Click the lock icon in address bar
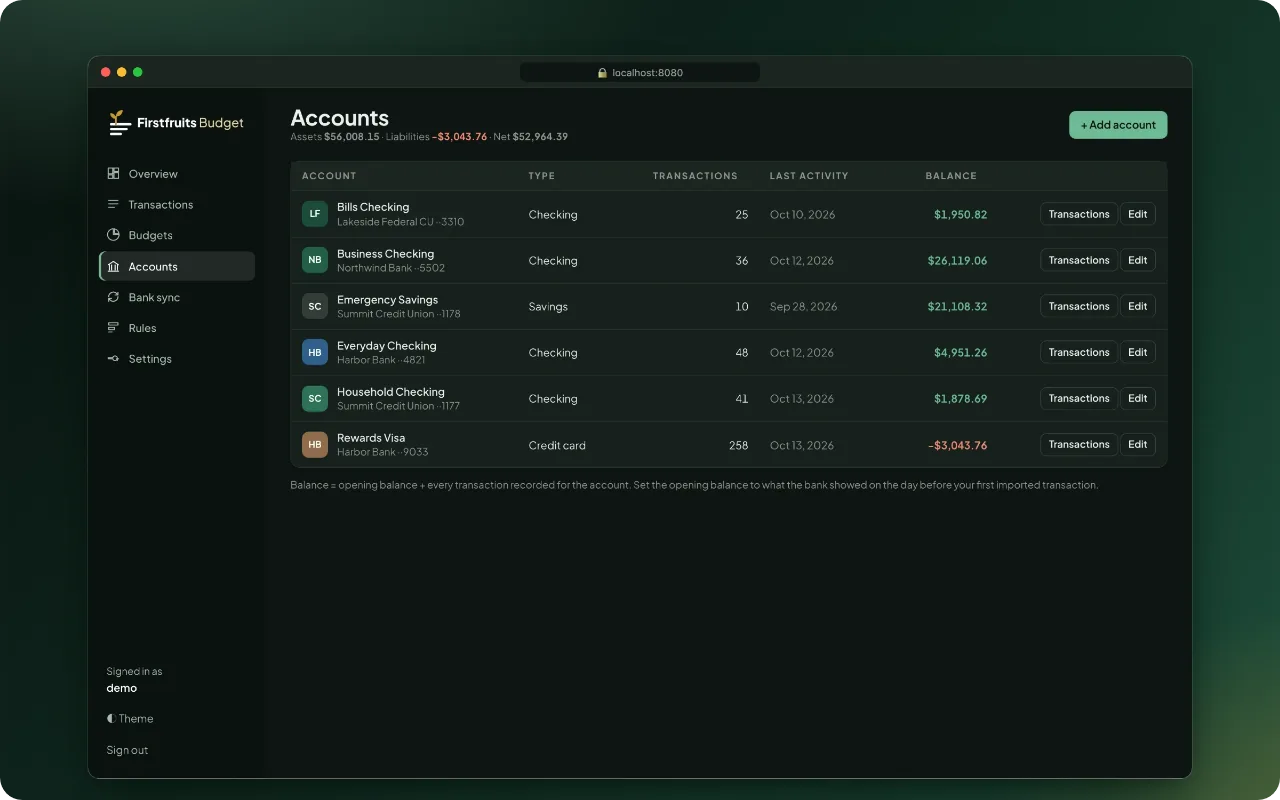This screenshot has width=1280, height=800. tap(602, 73)
